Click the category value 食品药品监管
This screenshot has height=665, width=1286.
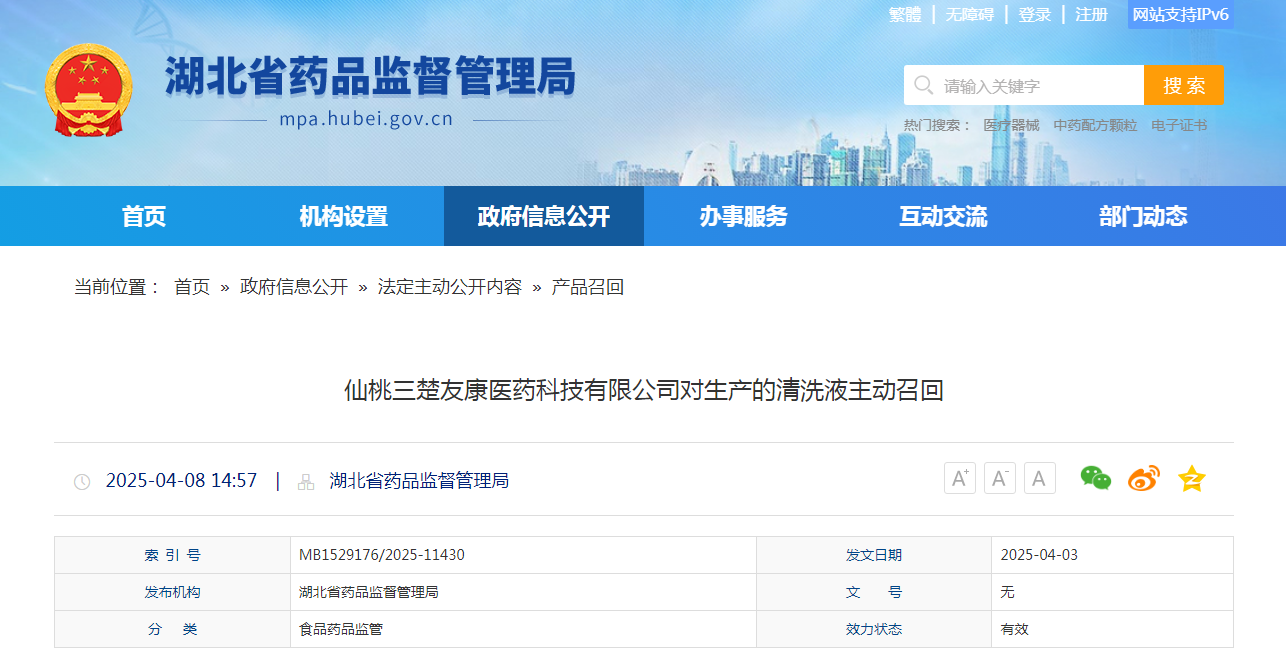tap(341, 629)
